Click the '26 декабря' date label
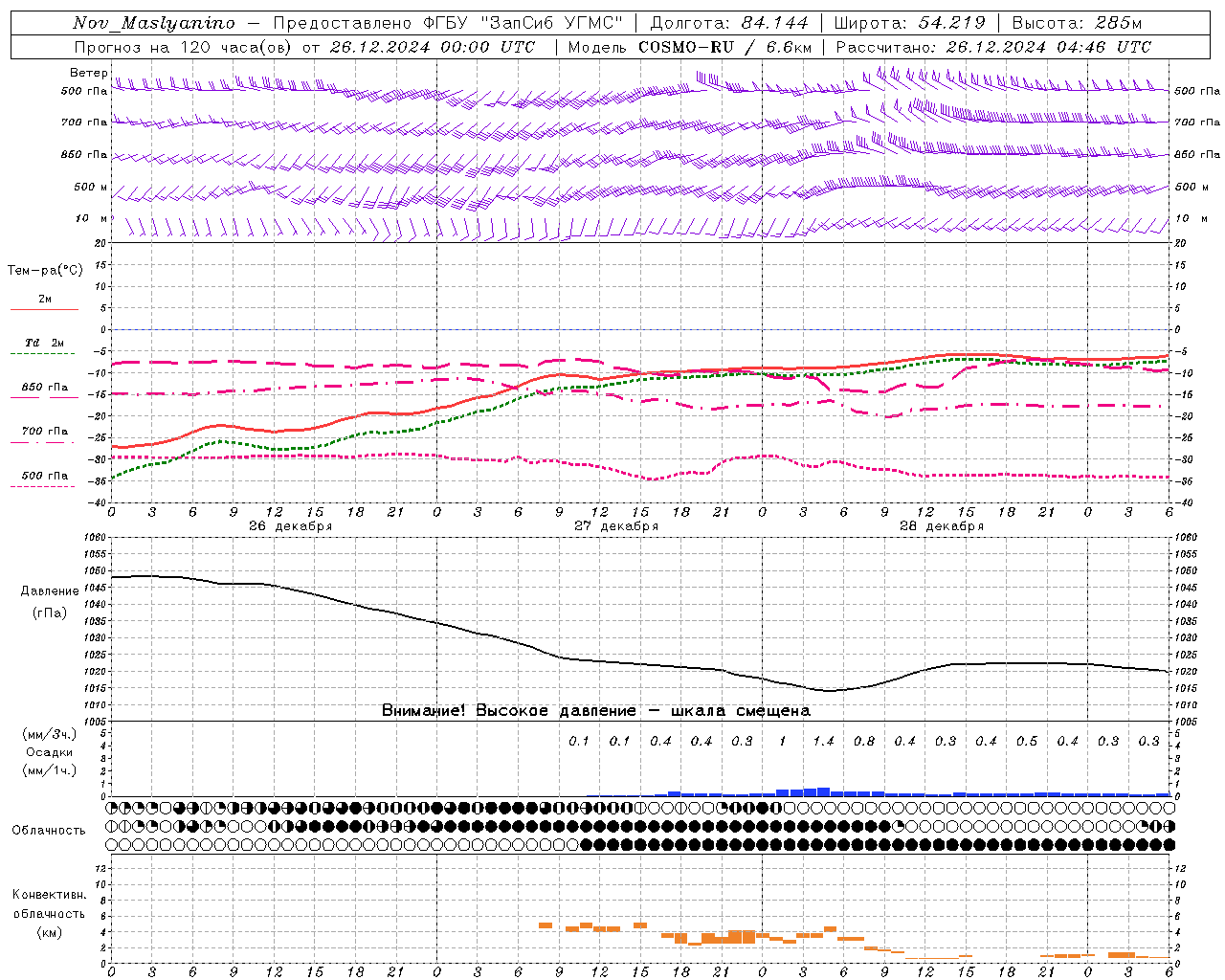Viewport: 1225px width, 980px height. coord(291,526)
